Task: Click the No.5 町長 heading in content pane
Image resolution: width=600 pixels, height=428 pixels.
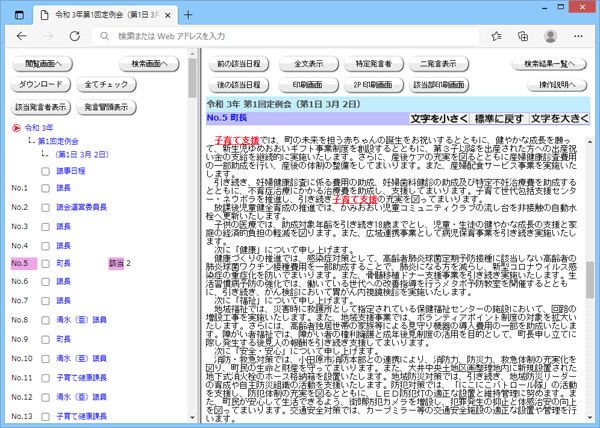Action: tap(227, 118)
